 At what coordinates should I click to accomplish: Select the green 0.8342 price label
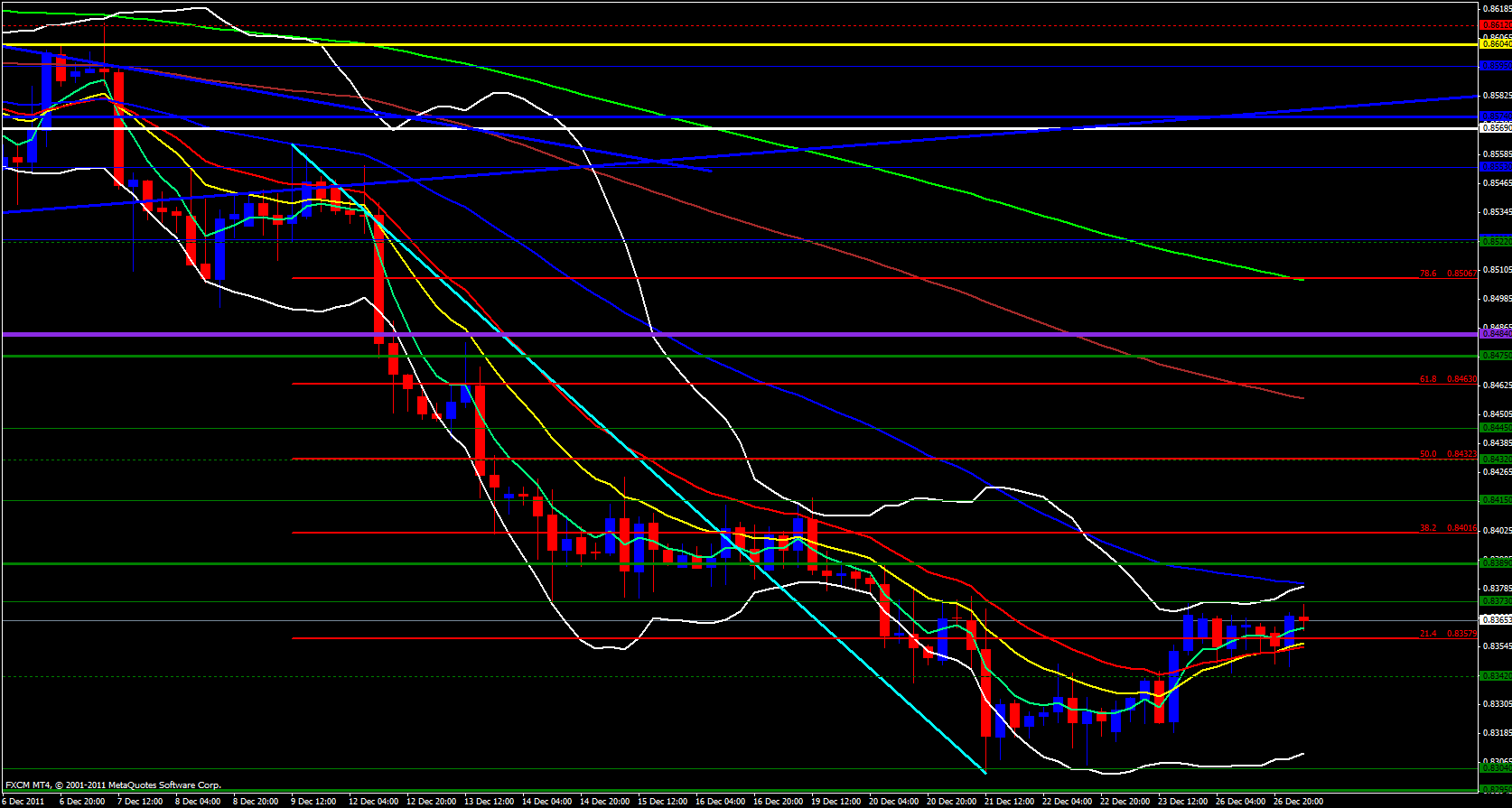(x=1496, y=676)
